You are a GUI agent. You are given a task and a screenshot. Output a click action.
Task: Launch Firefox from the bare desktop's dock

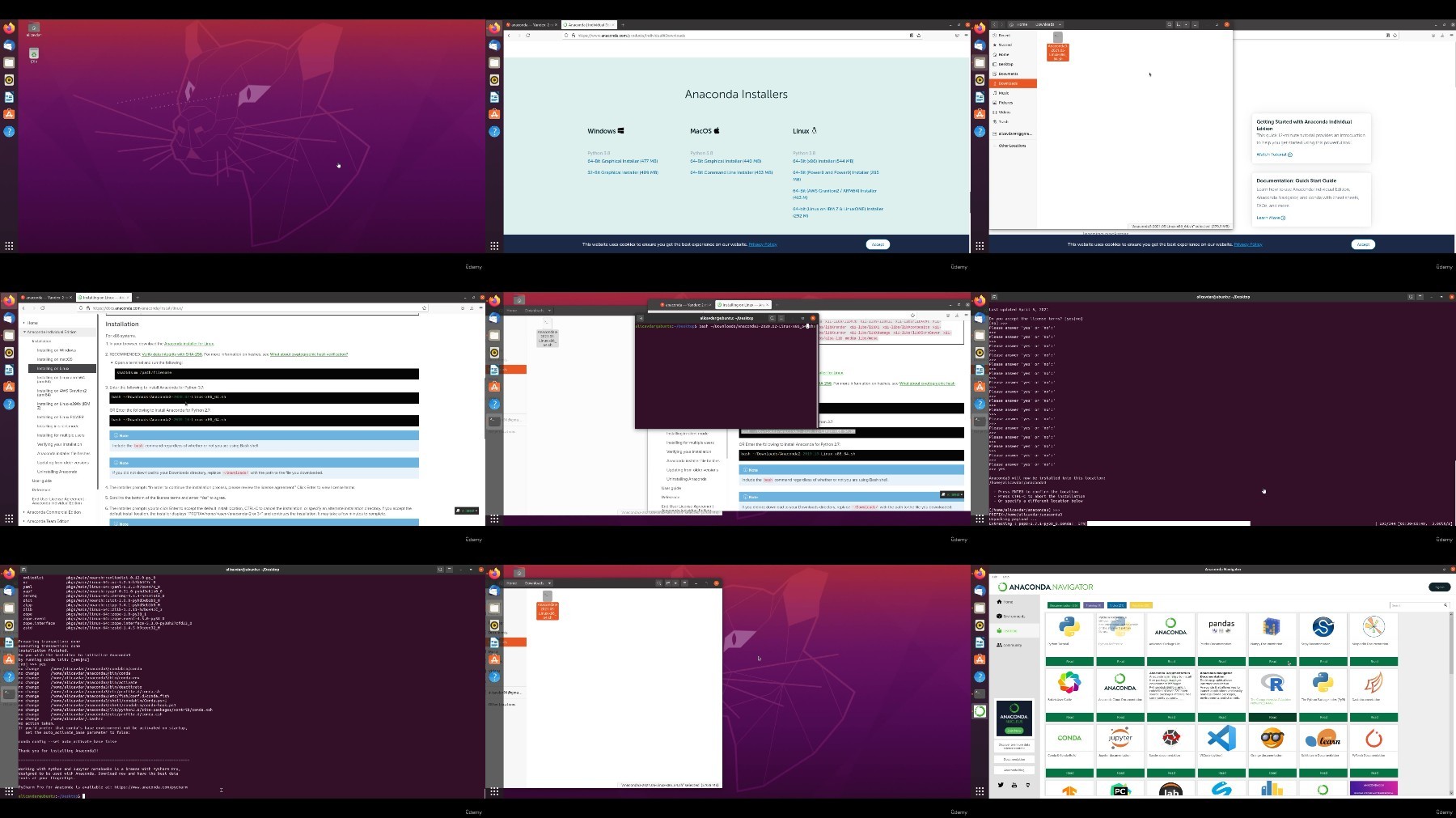(x=9, y=28)
